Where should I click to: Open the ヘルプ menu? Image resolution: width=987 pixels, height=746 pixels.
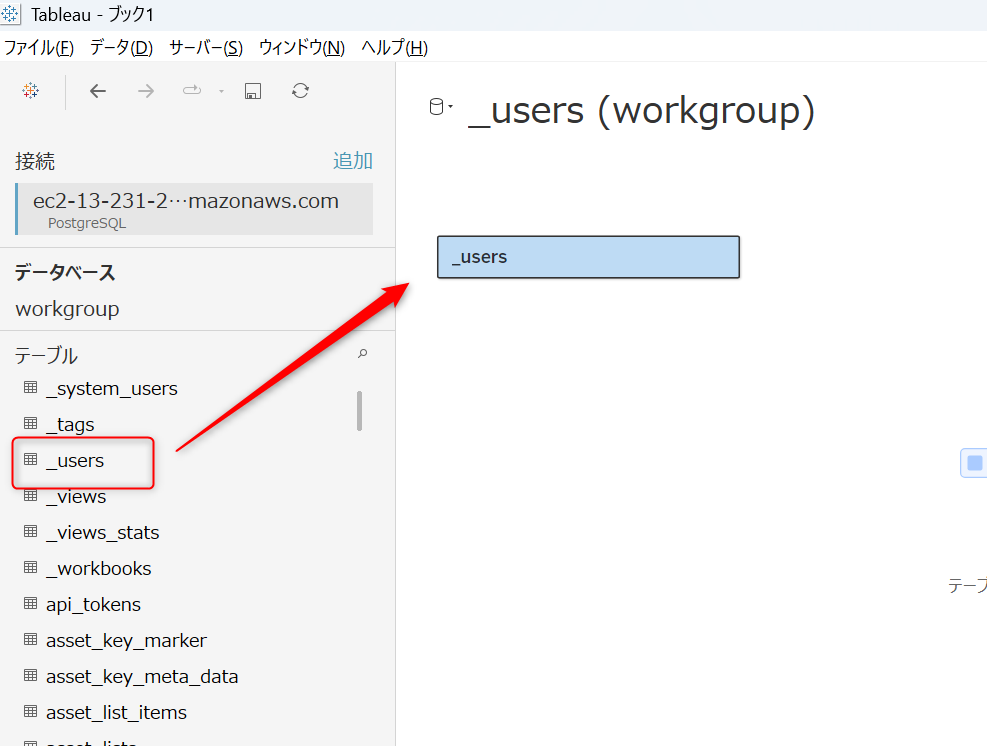(x=393, y=47)
